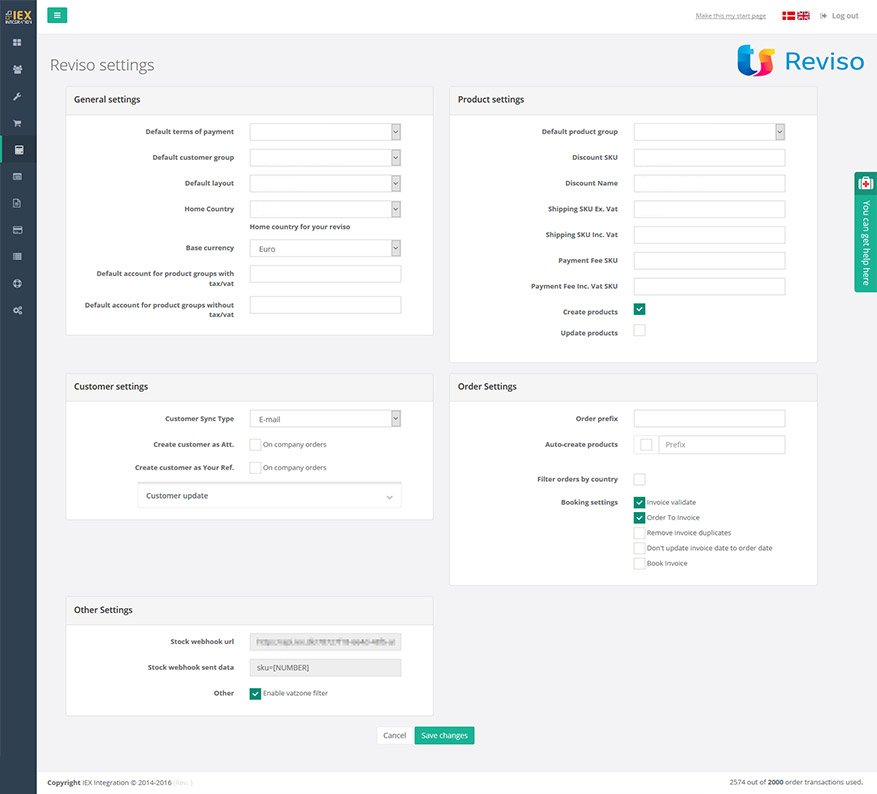877x794 pixels.
Task: Open the Base currency dropdown
Action: click(x=325, y=248)
